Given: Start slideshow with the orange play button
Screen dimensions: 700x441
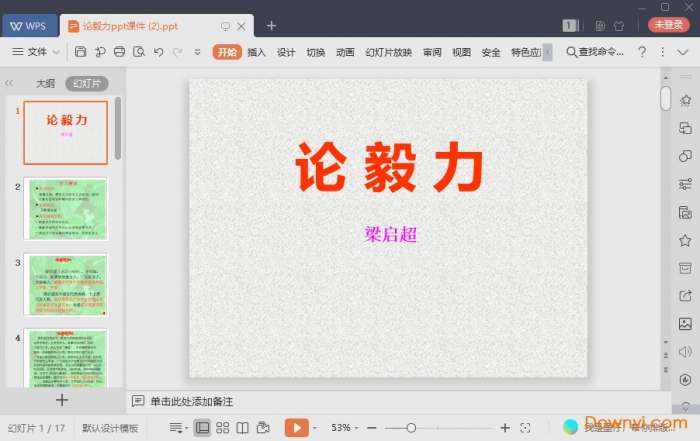Looking at the screenshot, I should pos(295,428).
